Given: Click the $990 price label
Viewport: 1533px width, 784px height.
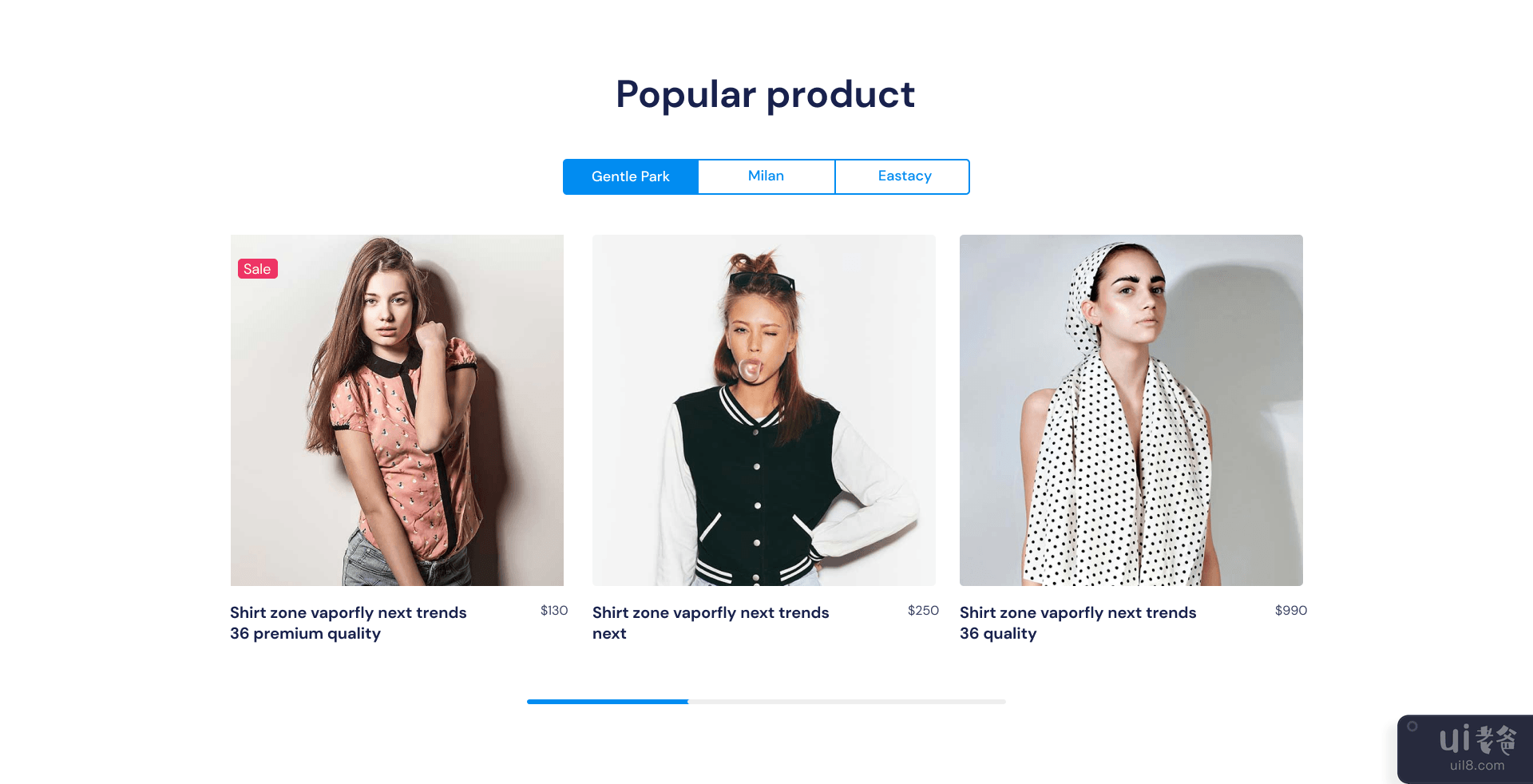Looking at the screenshot, I should coord(1291,611).
